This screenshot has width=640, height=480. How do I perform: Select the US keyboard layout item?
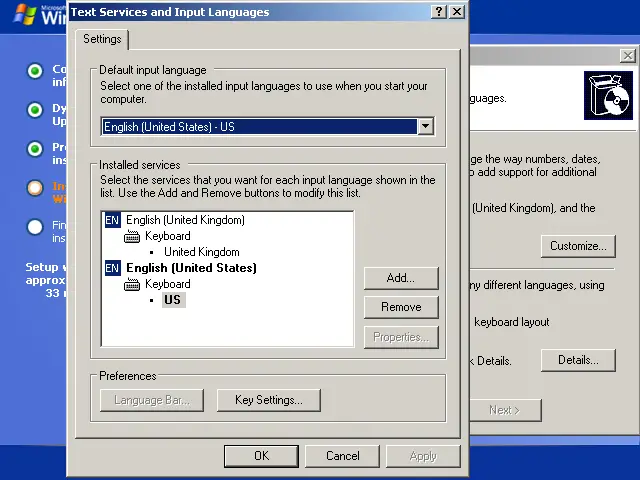pos(172,300)
